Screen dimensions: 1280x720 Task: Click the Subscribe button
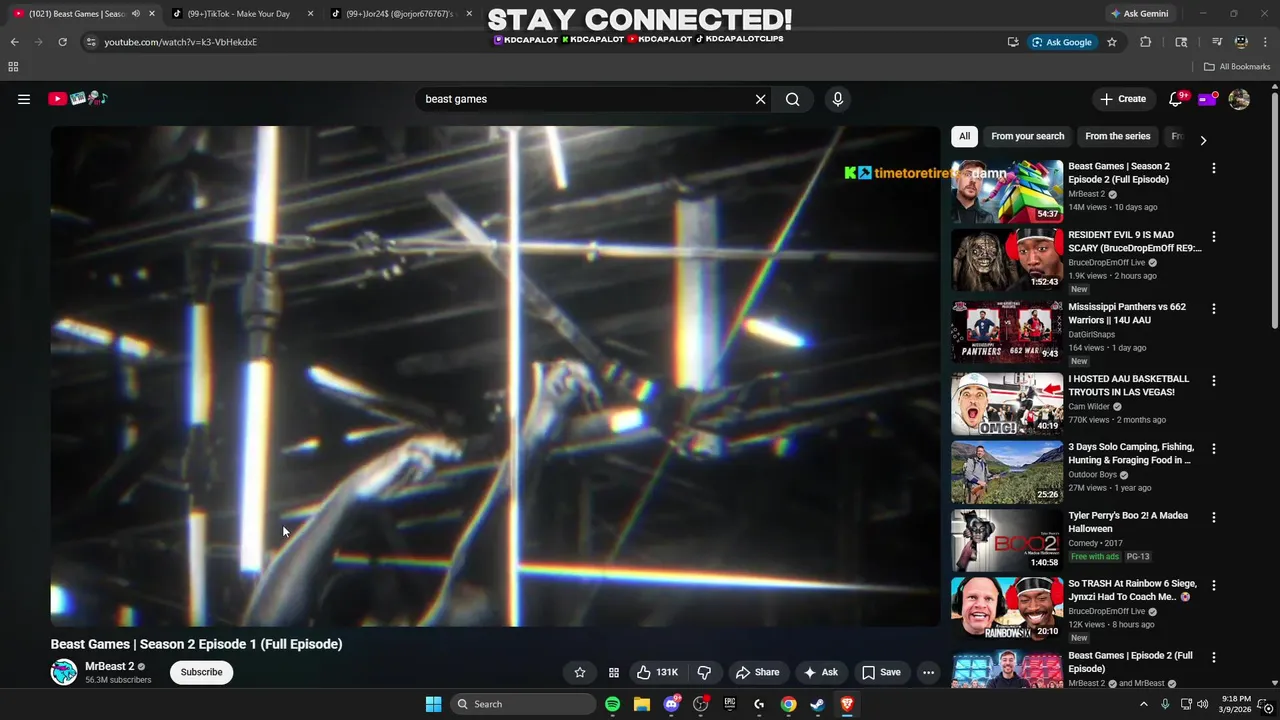[201, 672]
